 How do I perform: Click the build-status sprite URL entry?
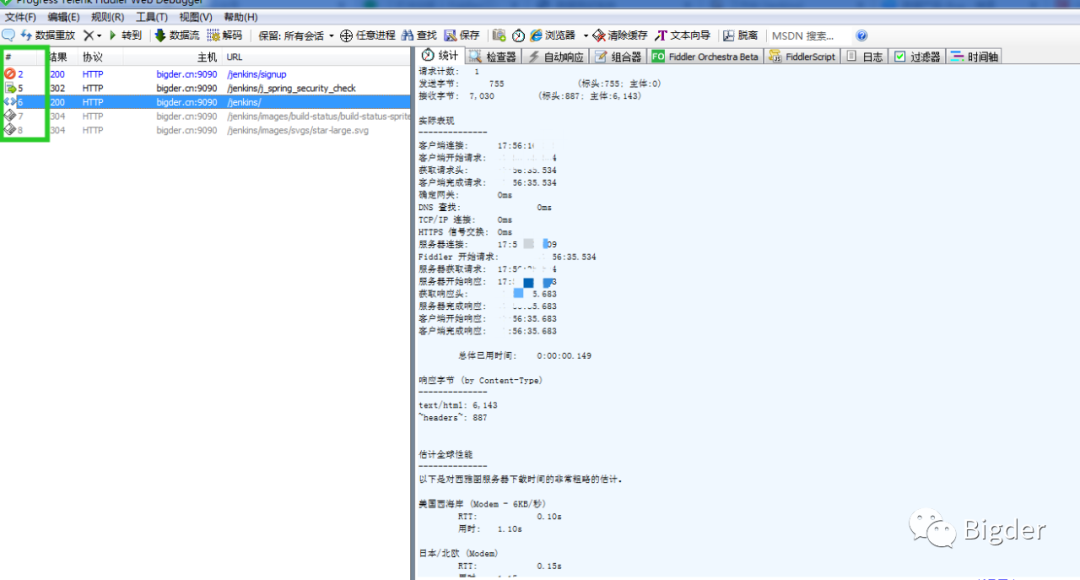coord(318,116)
